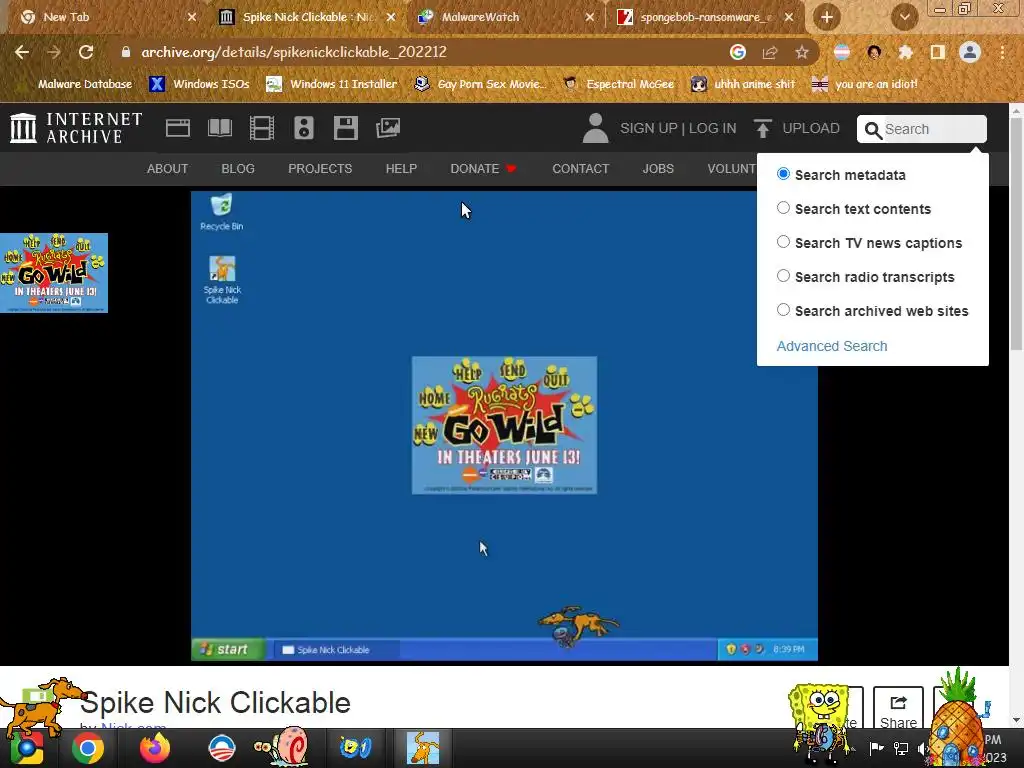Open the tab search dropdown arrow
The image size is (1024, 768).
pos(904,17)
